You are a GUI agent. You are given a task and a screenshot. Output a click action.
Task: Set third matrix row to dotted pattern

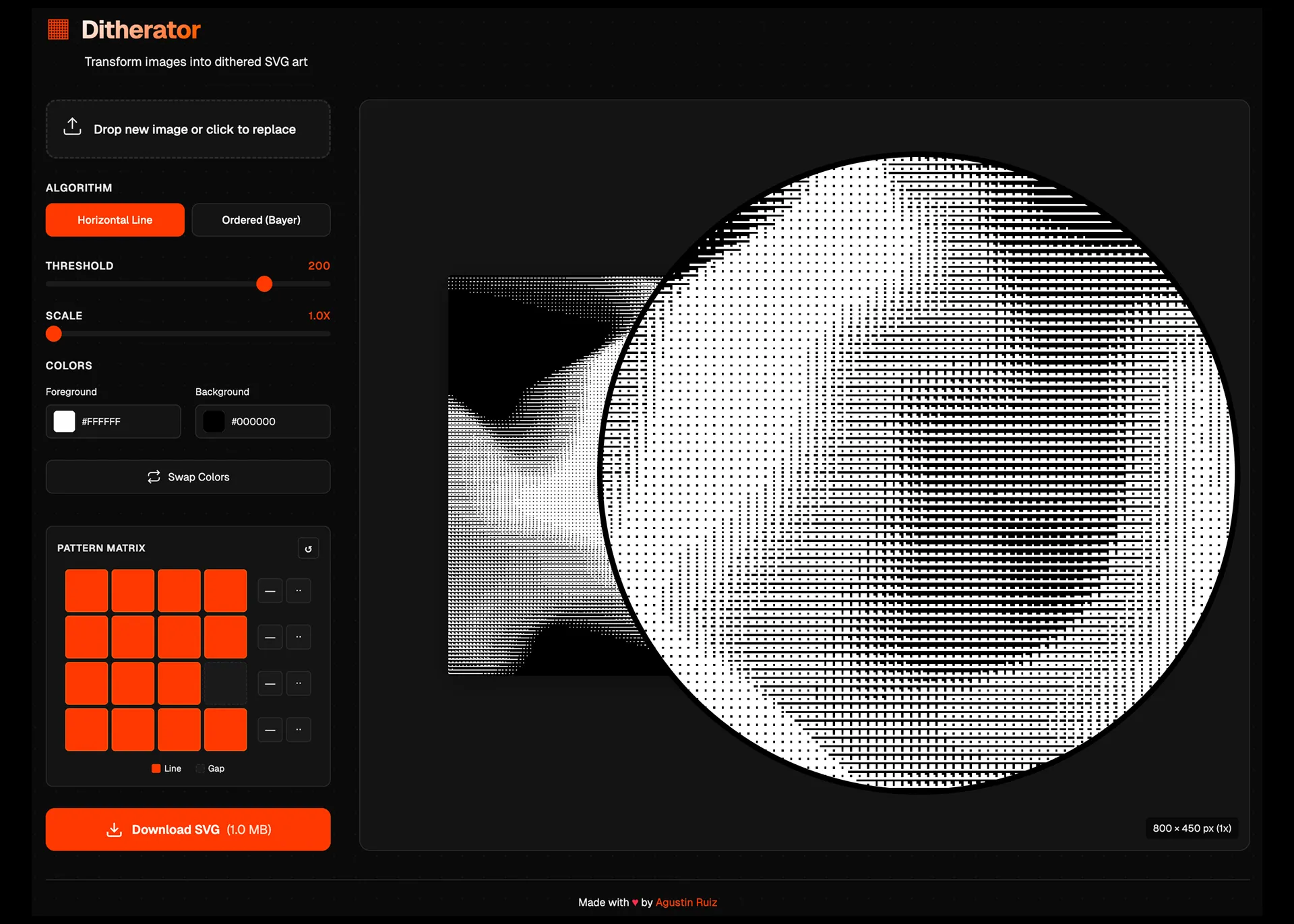[x=299, y=683]
